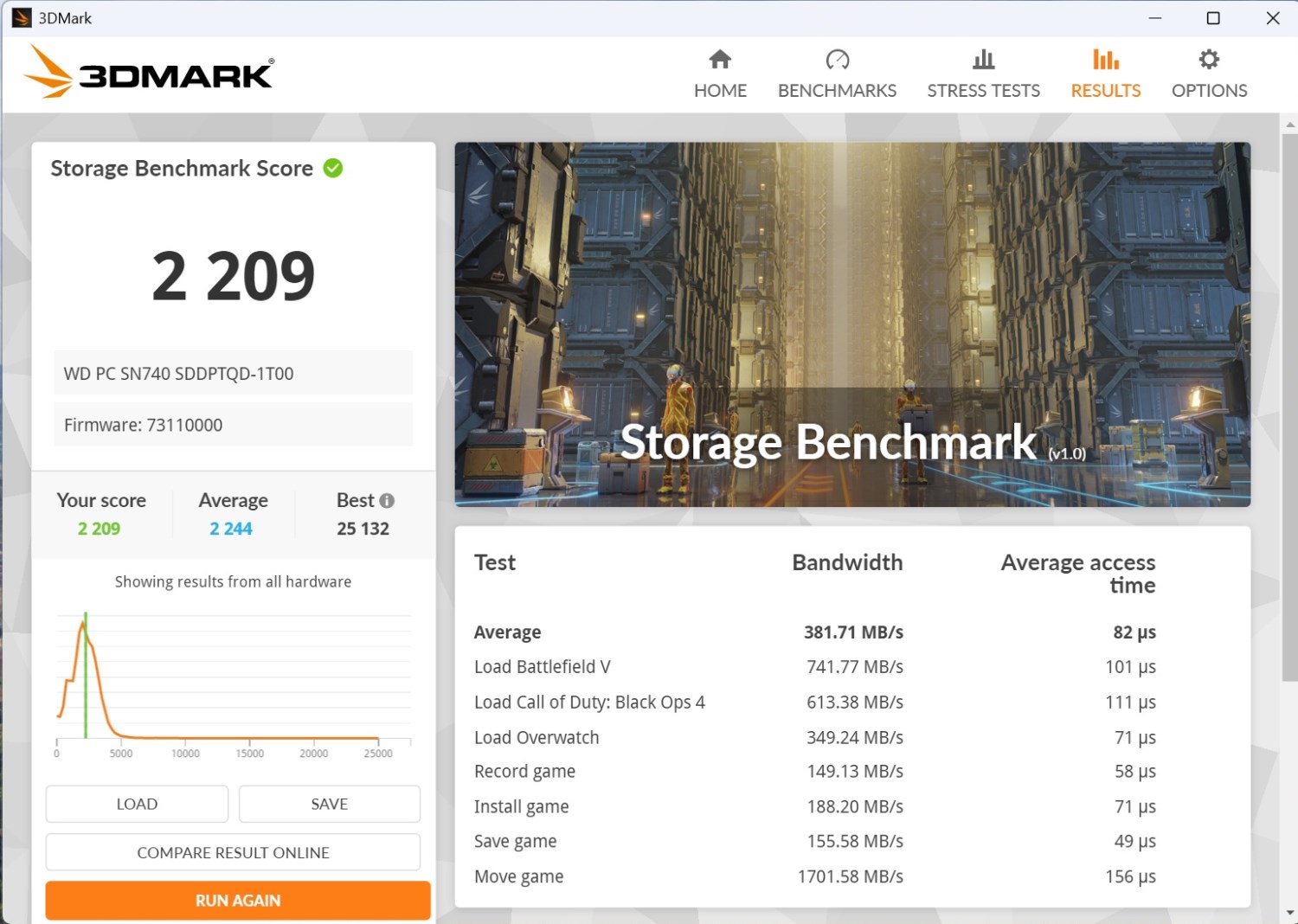Click the Save game row label
Screen dimensions: 1298x924
(x=516, y=842)
